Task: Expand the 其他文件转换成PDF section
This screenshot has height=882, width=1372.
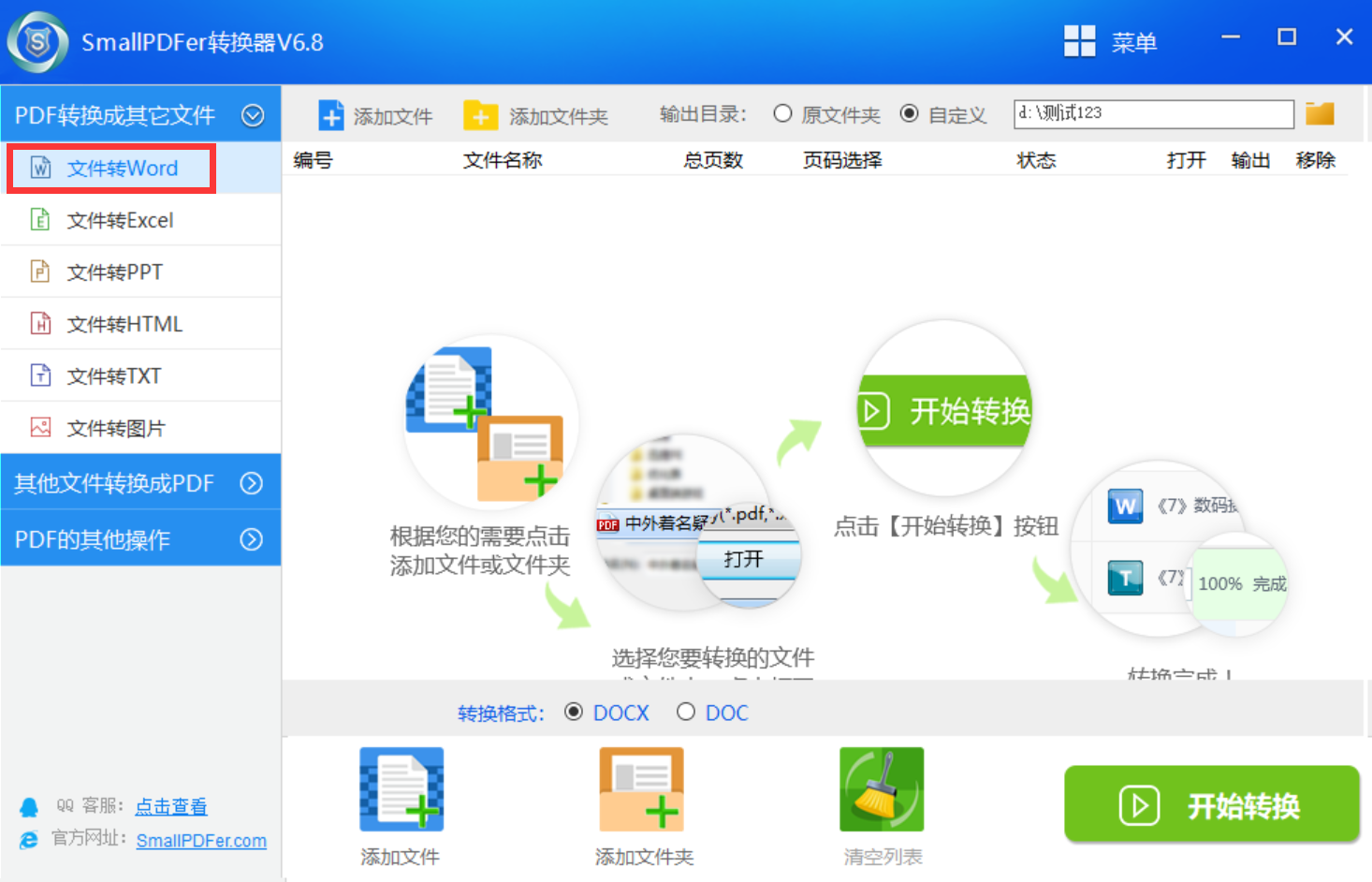Action: tap(251, 483)
